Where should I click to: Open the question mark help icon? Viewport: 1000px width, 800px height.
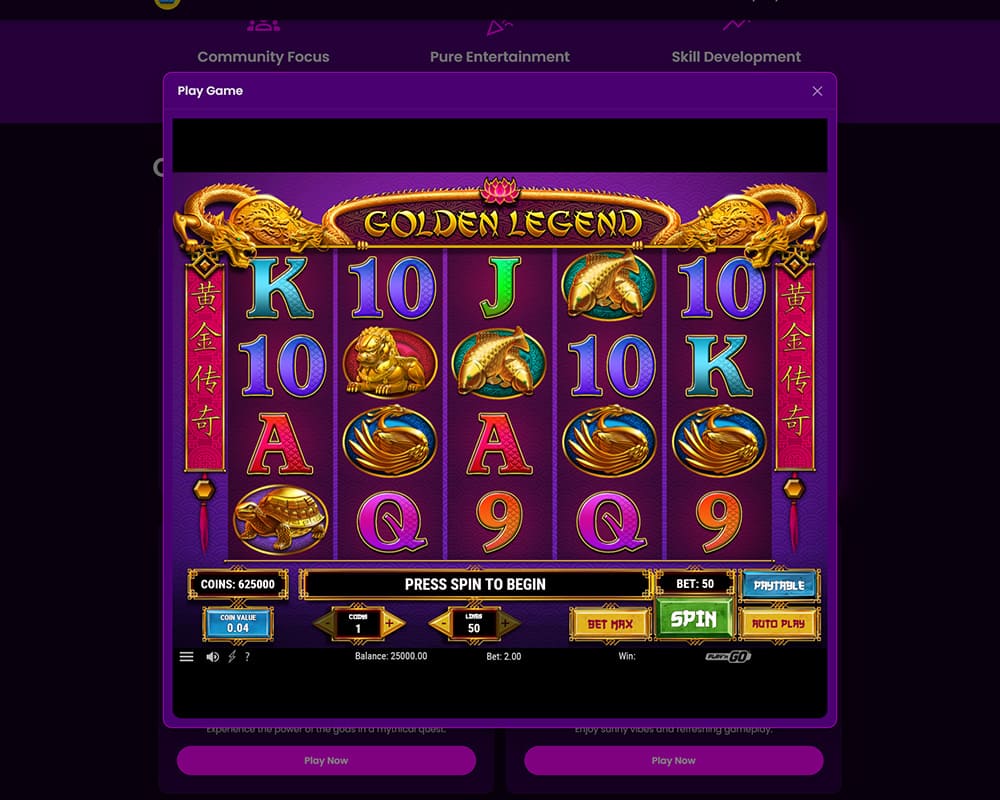tap(247, 656)
